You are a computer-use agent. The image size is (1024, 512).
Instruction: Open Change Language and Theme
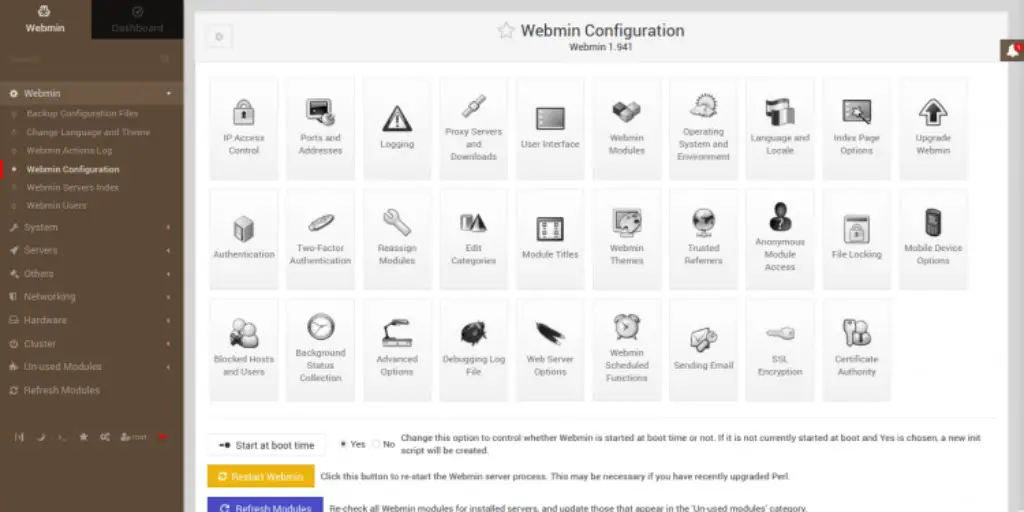pos(88,132)
